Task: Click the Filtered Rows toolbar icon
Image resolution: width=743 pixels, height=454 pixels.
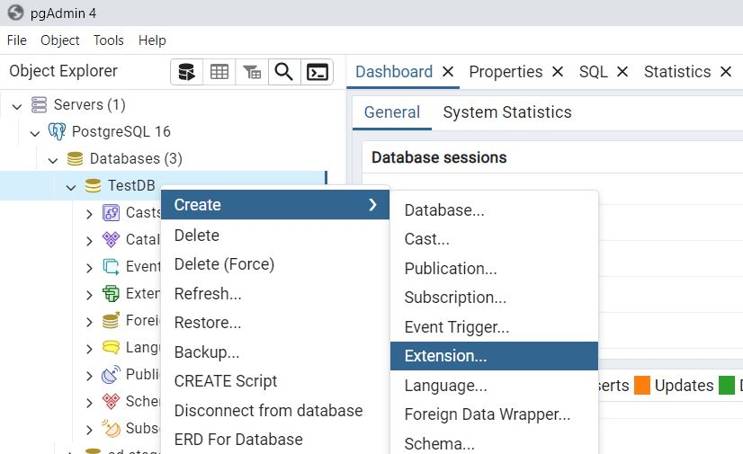Action: 252,72
